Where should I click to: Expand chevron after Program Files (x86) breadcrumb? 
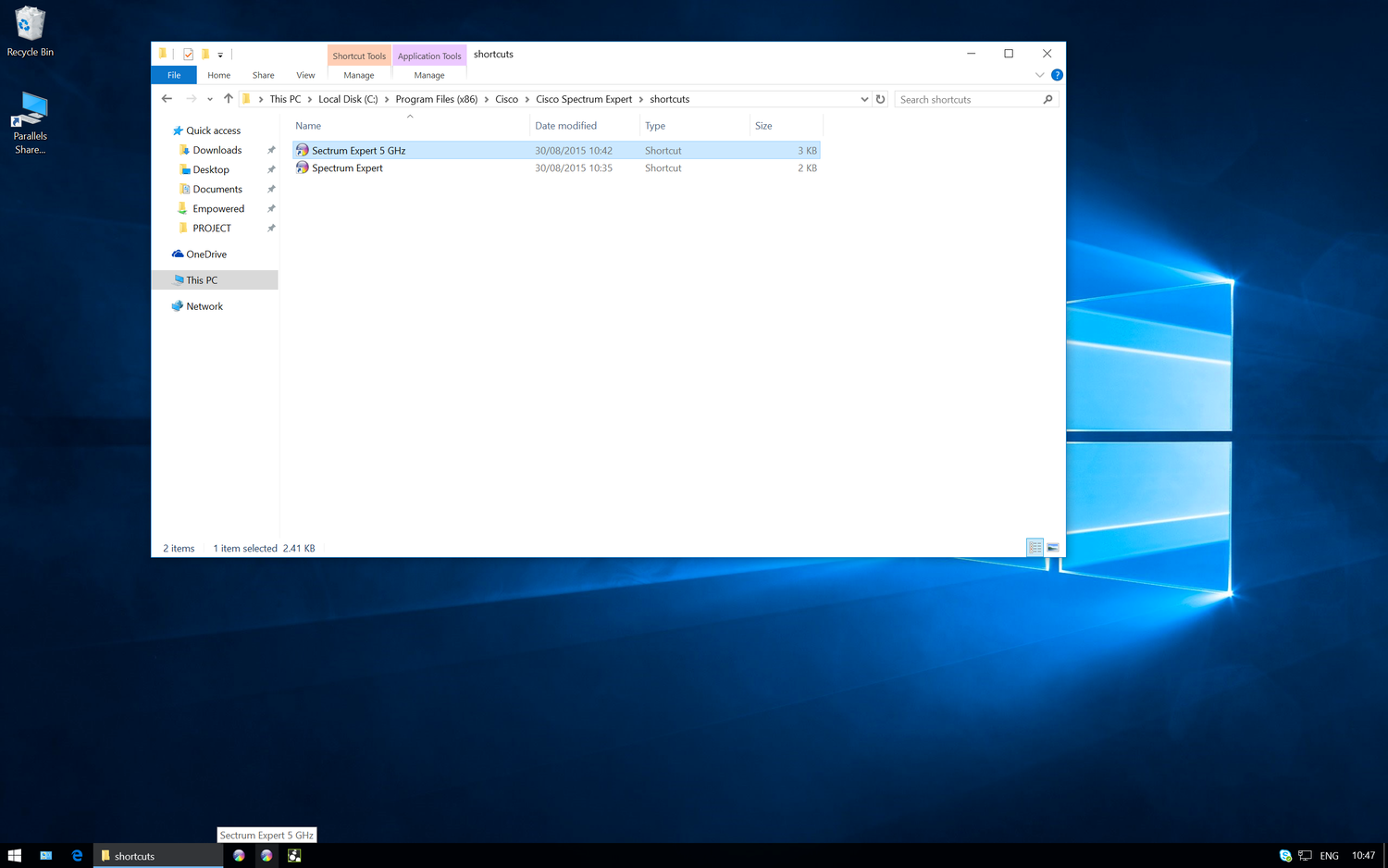[x=487, y=99]
